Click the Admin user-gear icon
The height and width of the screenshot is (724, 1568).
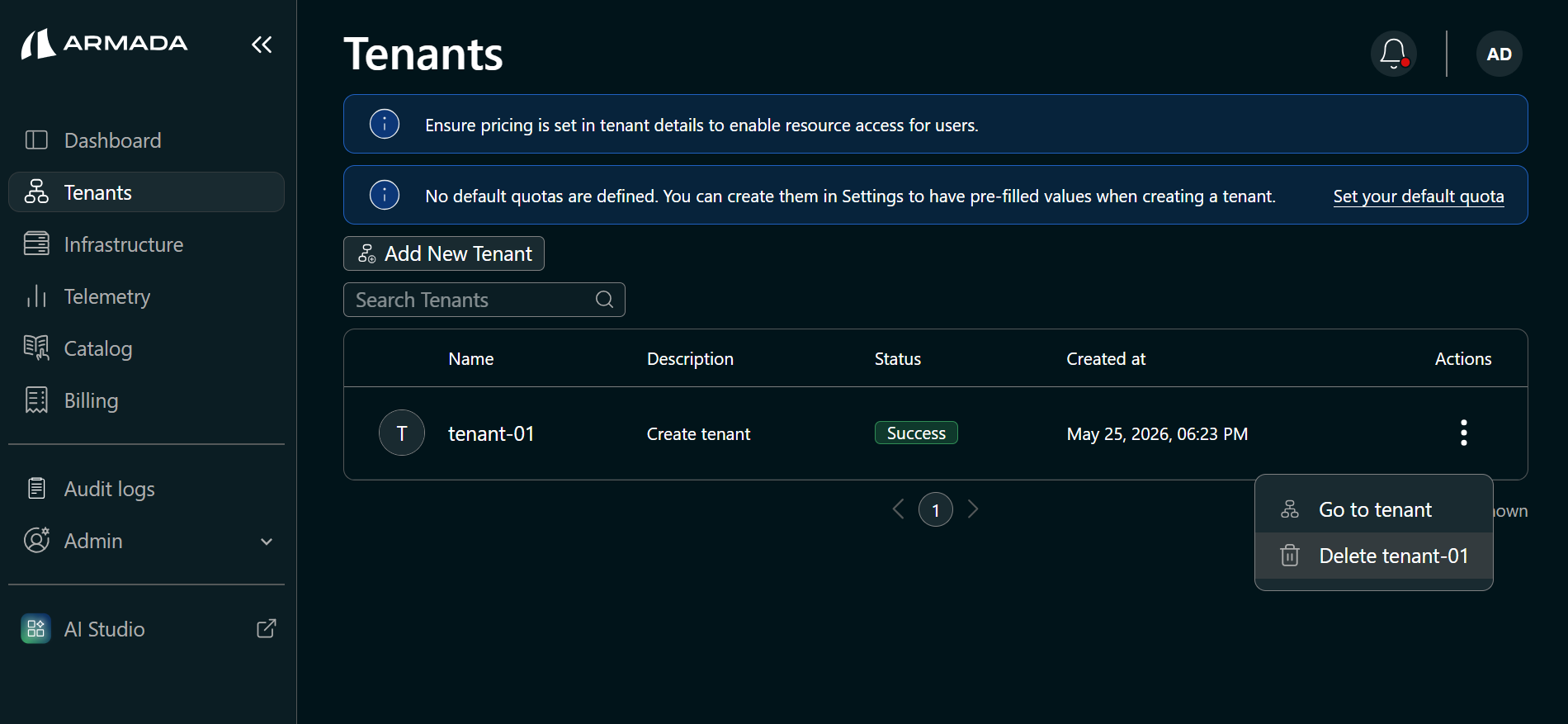point(36,541)
